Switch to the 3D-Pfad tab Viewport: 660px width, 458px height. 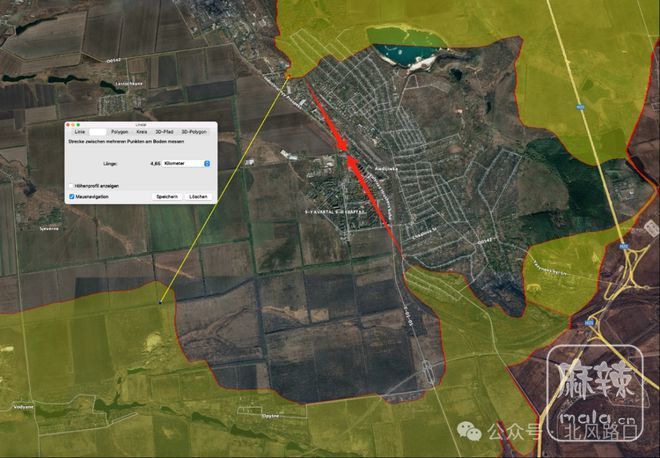[x=164, y=131]
